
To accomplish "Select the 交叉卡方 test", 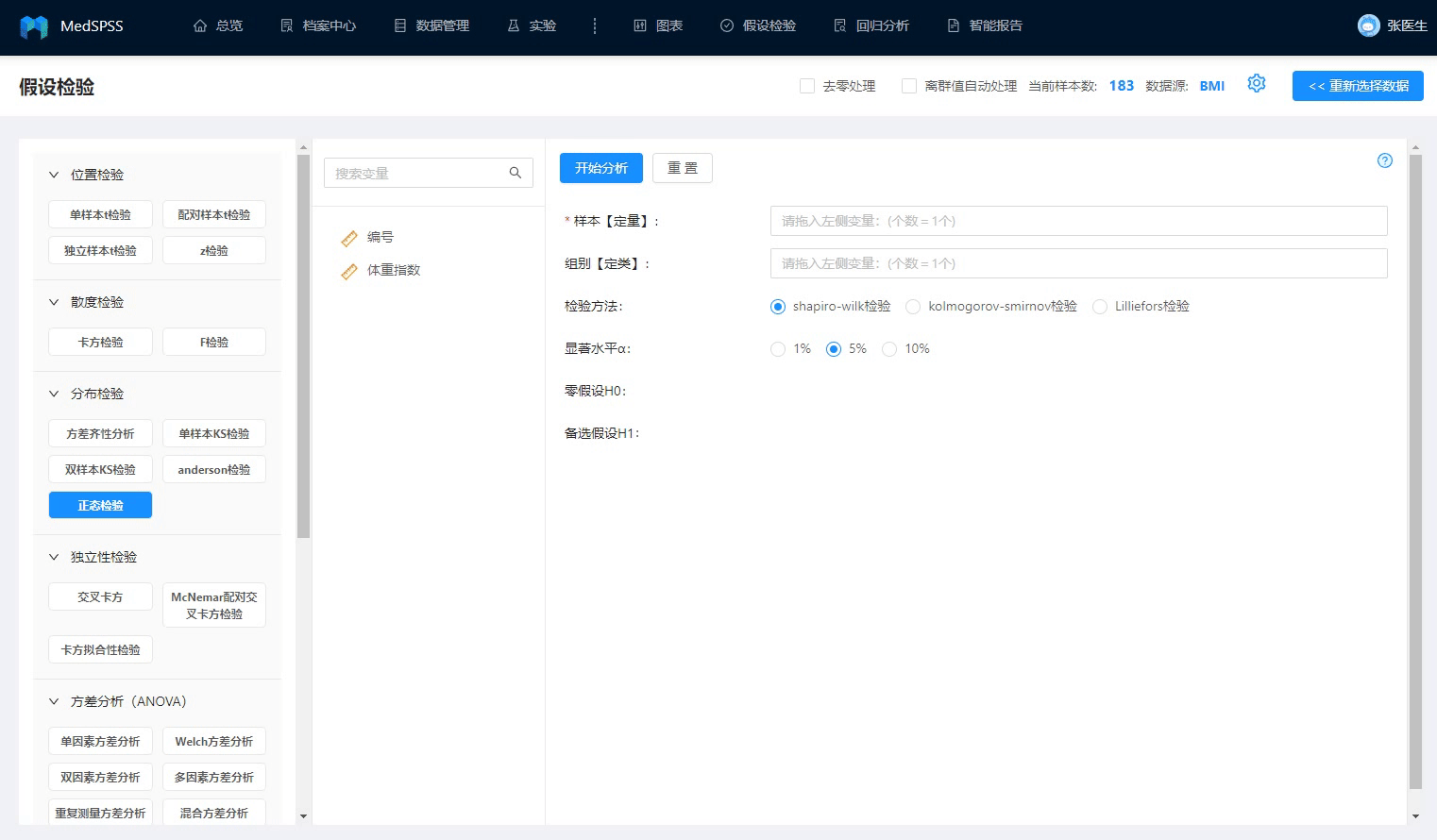I will (100, 596).
